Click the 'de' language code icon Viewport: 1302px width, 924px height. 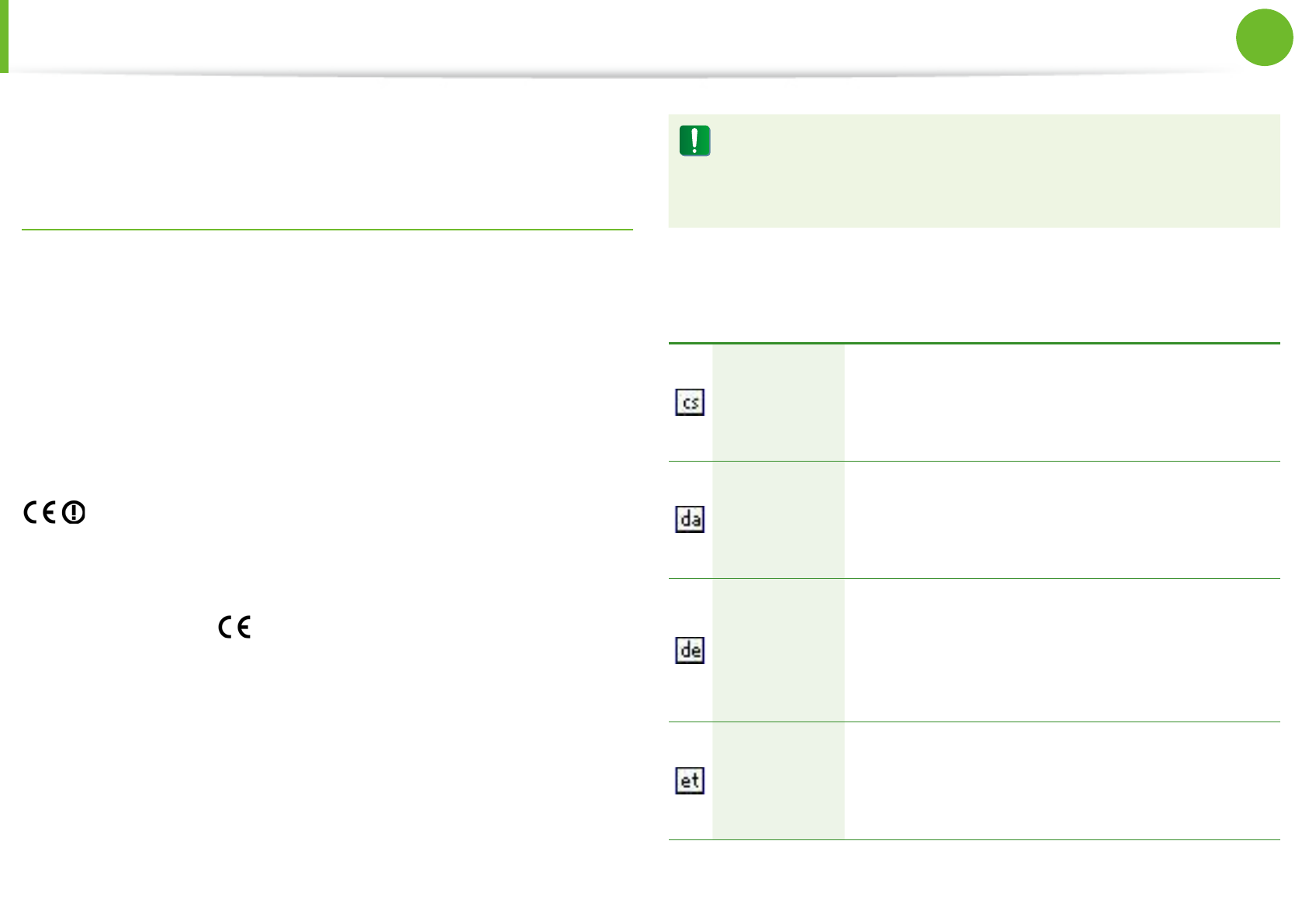pyautogui.click(x=690, y=650)
